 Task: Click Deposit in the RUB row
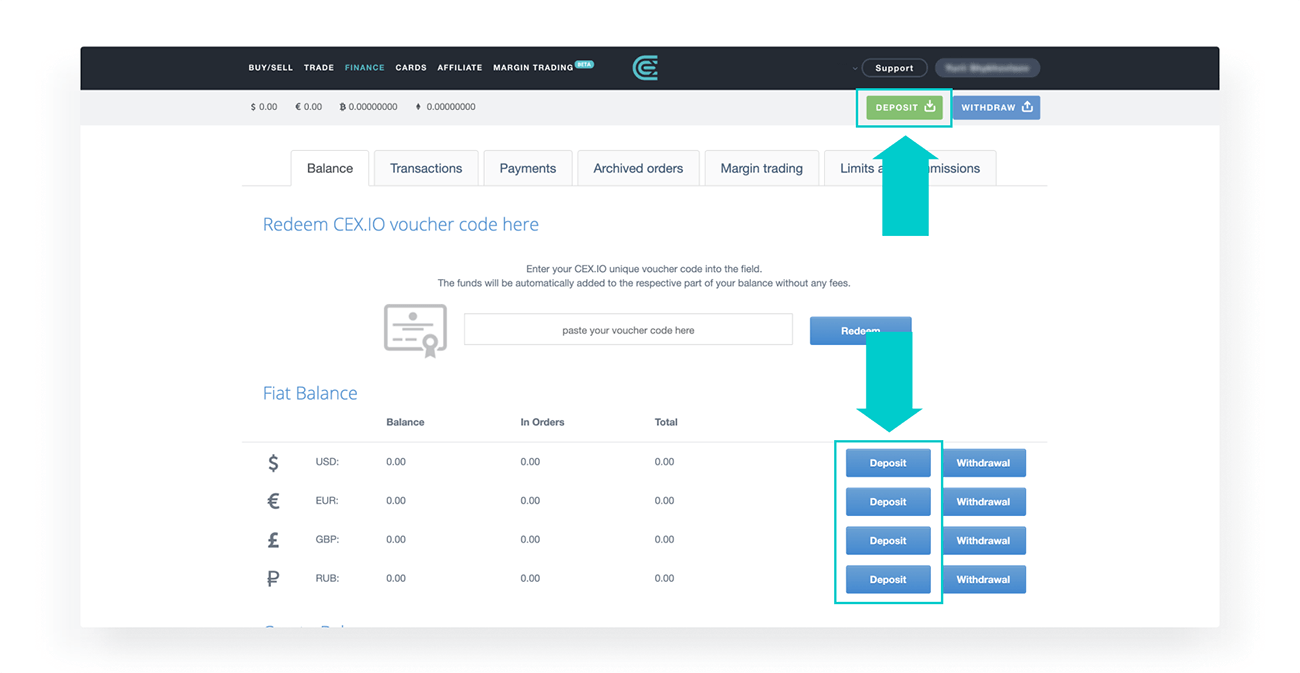[x=888, y=579]
